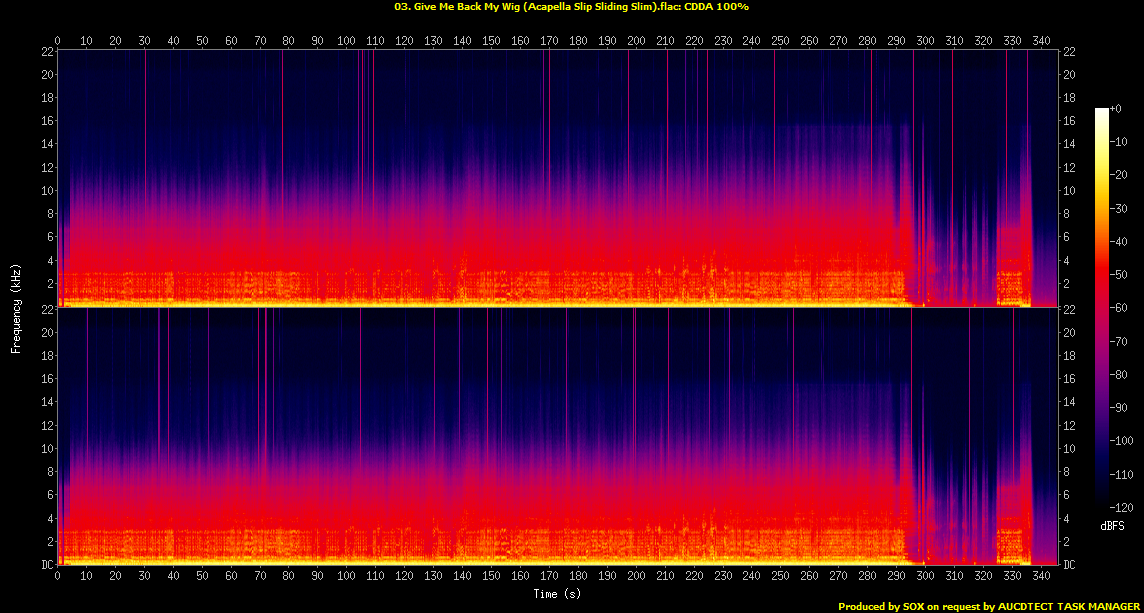Click the spectrogram file title text
The height and width of the screenshot is (613, 1144).
point(571,7)
